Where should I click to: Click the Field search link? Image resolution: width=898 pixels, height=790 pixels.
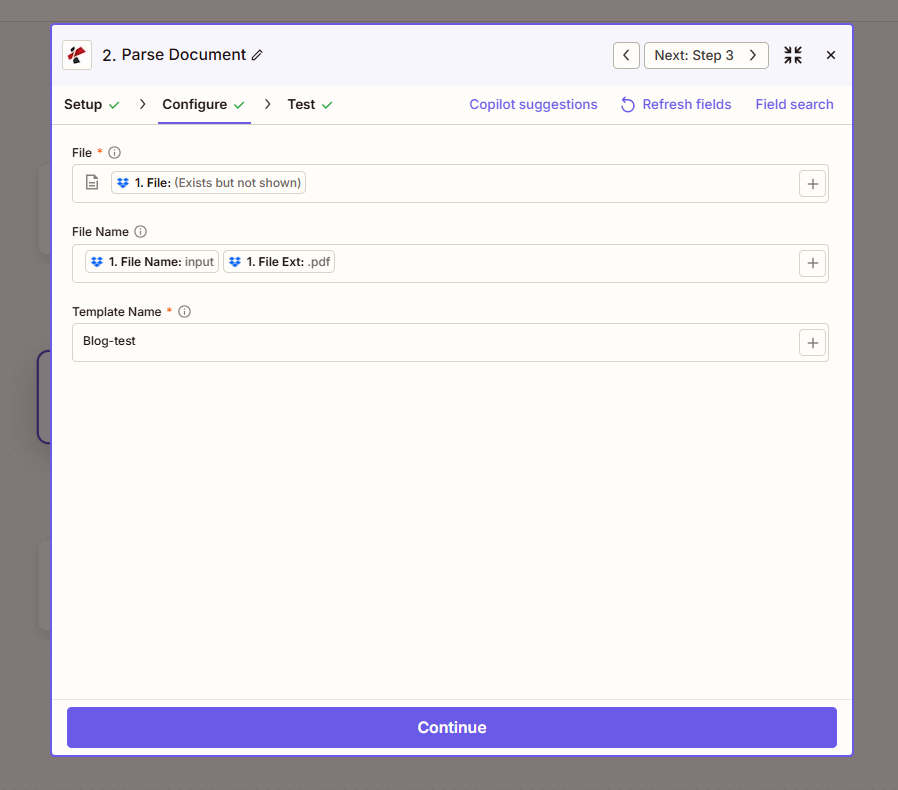[x=794, y=104]
